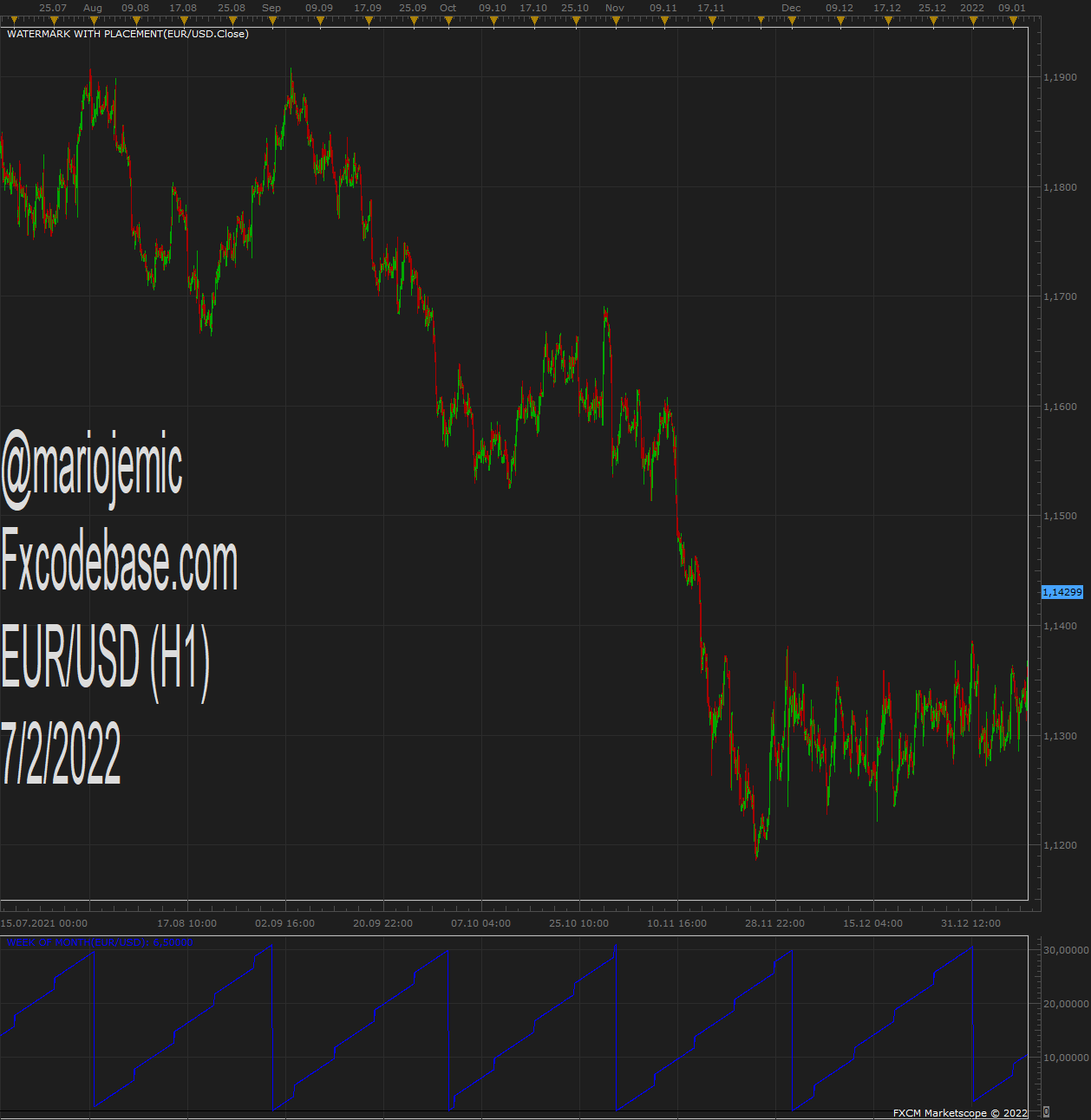Click the FXCM Marketscope © 2022 text
This screenshot has width=1091, height=1120.
pos(960,1113)
